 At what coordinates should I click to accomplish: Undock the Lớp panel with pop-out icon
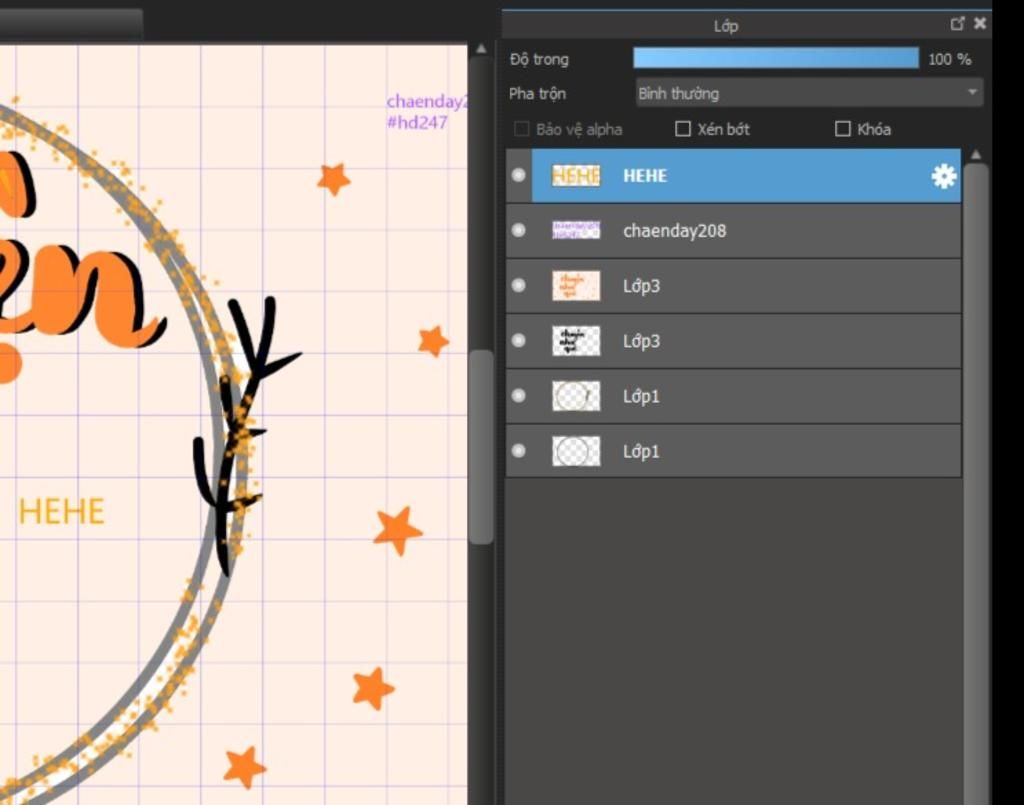[x=957, y=24]
